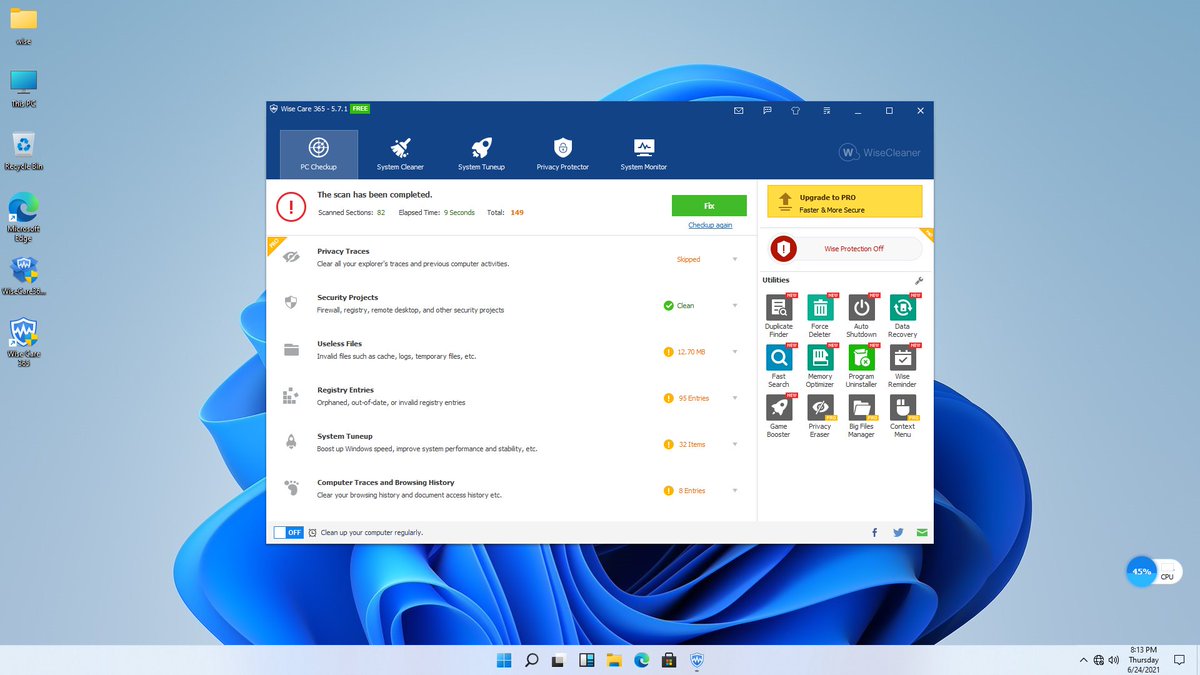This screenshot has width=1200, height=675.
Task: Click the 45% CPU floating widget
Action: 1154,572
